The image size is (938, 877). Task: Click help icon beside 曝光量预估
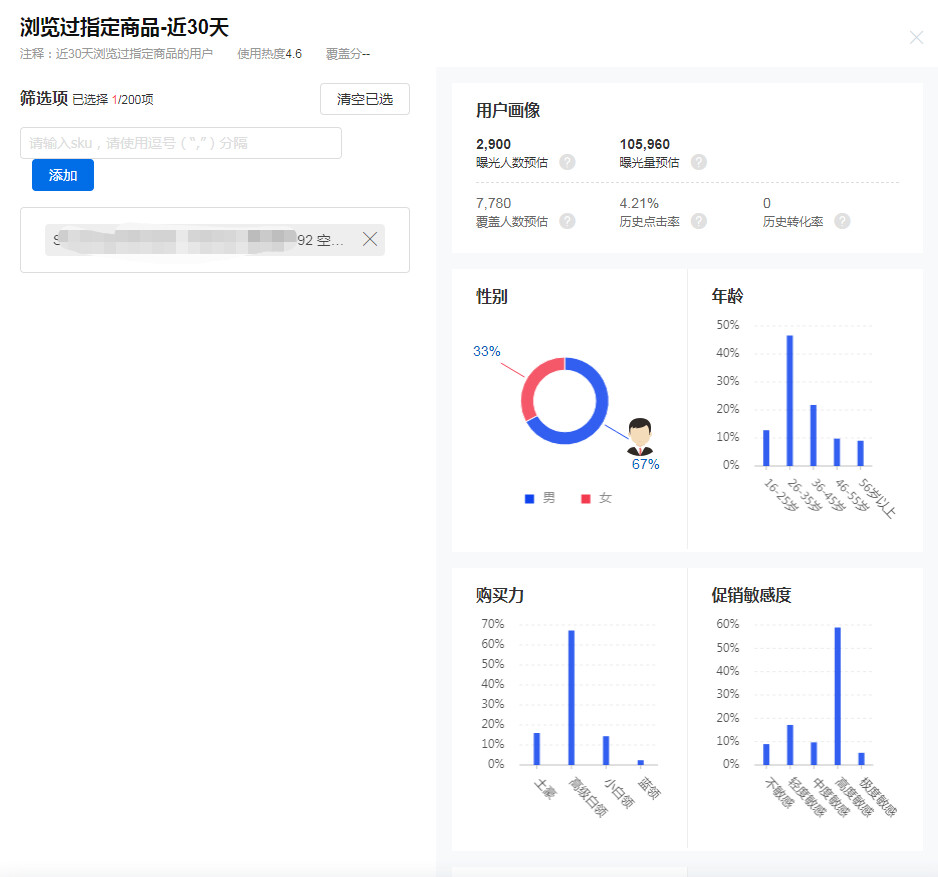point(699,162)
